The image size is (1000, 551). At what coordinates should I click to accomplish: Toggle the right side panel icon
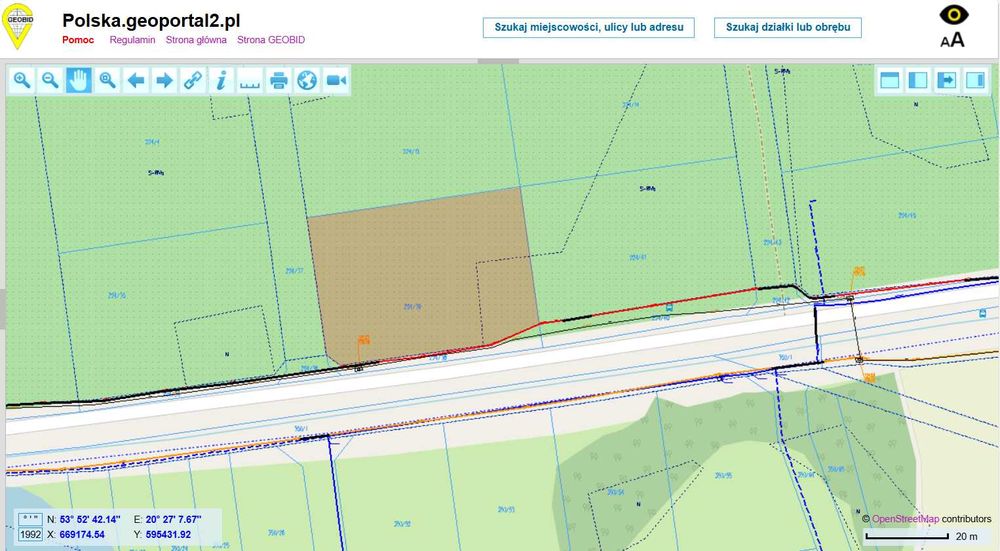[x=975, y=80]
